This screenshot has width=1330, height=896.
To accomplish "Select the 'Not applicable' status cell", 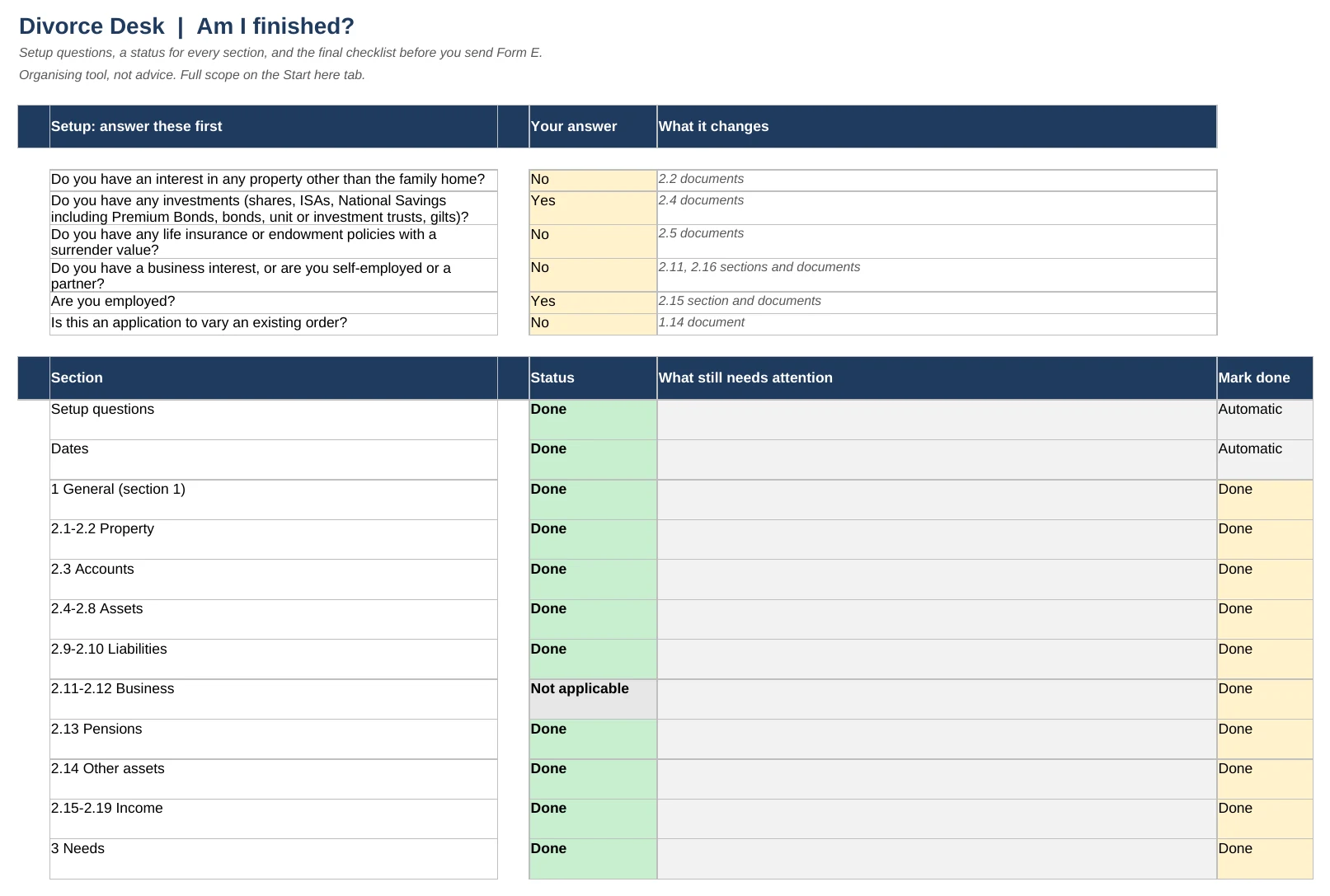I will tap(593, 699).
